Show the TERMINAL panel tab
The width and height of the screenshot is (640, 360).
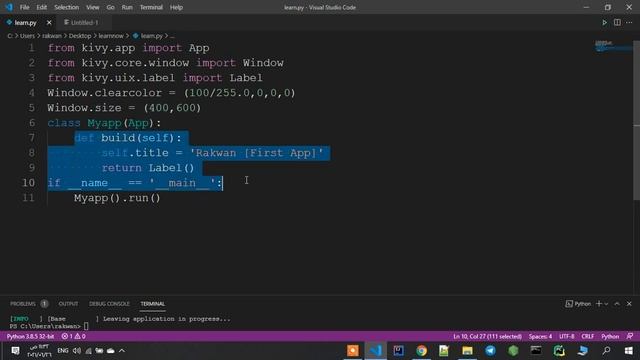[x=153, y=304]
